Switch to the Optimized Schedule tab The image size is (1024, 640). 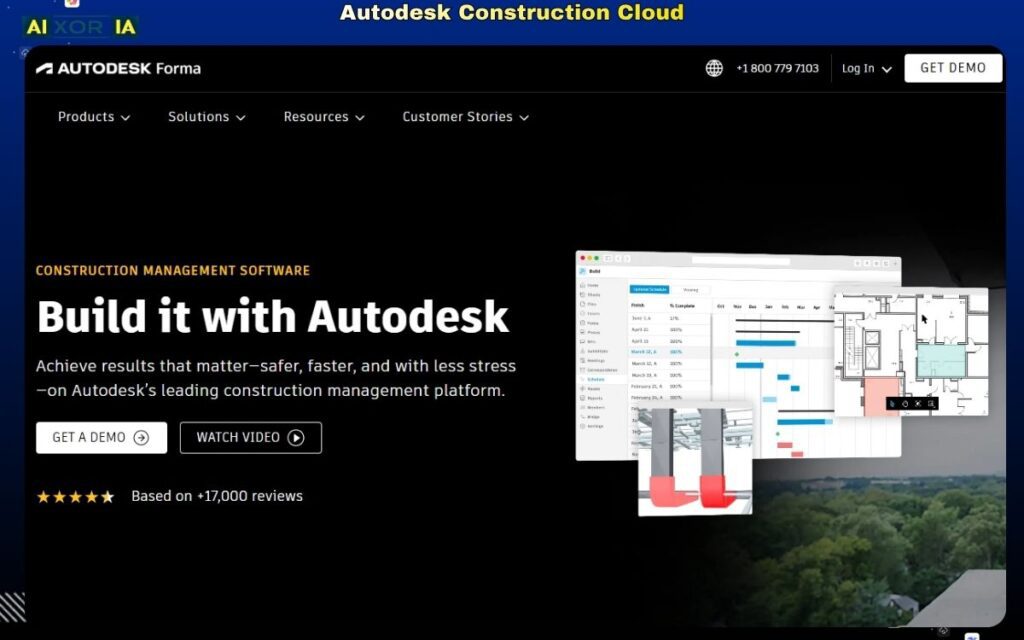click(x=649, y=289)
